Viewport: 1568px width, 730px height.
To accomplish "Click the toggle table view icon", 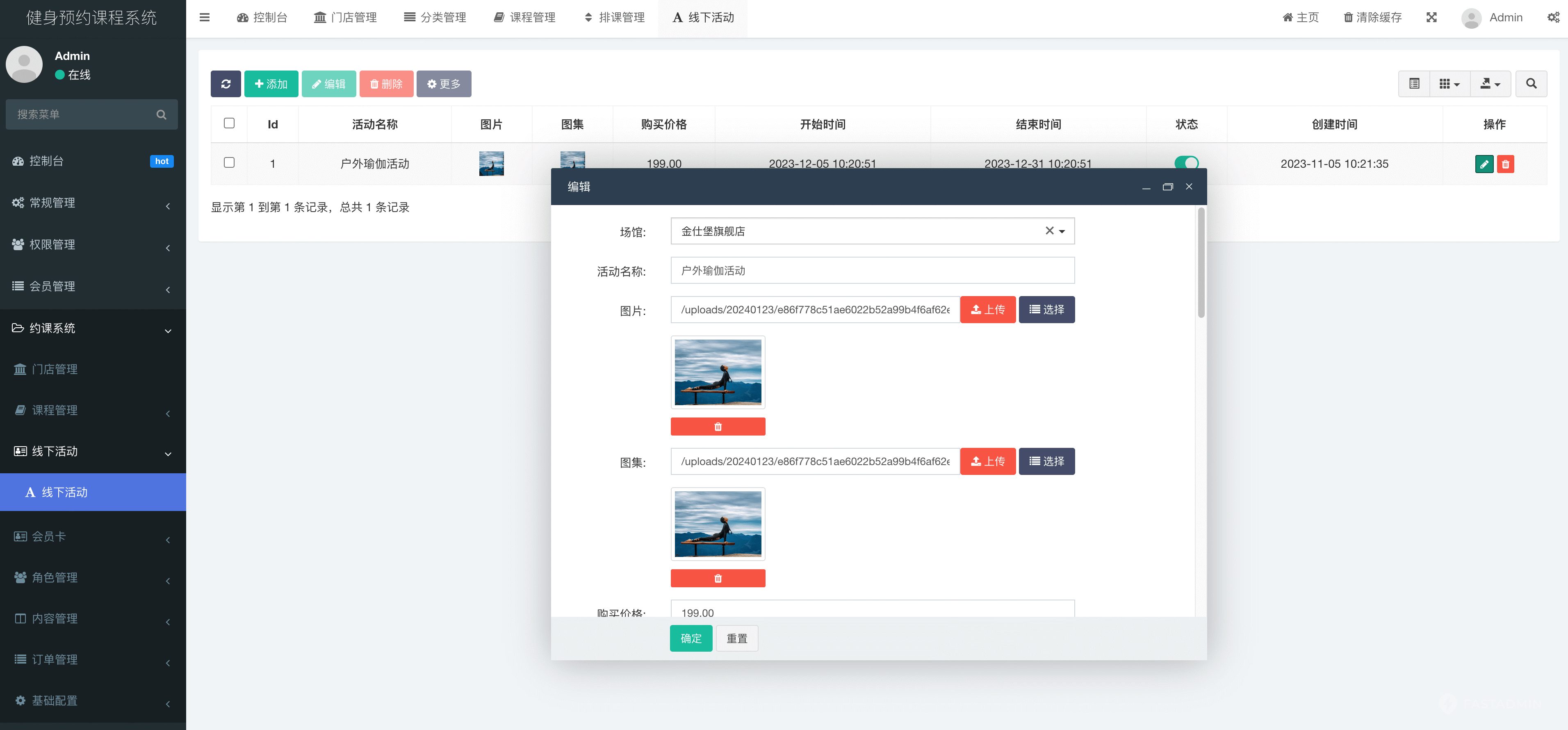I will point(1415,84).
